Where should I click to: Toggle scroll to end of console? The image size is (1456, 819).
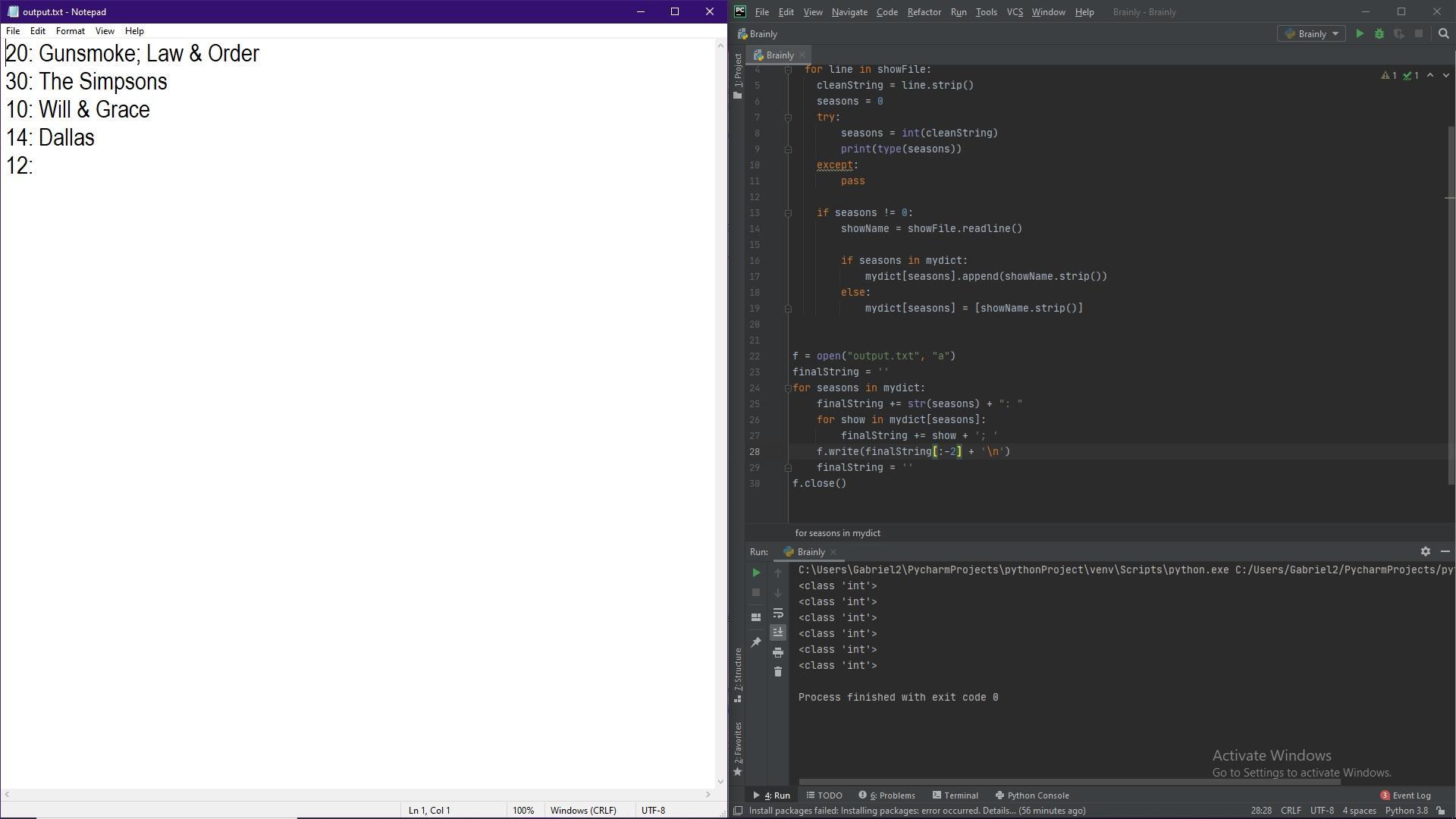point(778,632)
